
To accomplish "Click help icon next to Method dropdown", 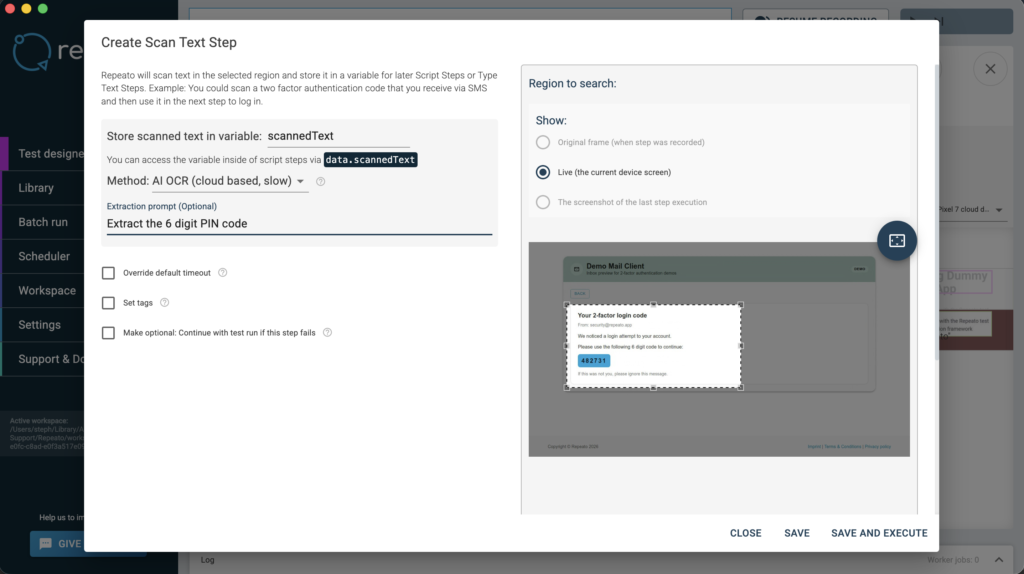I will pyautogui.click(x=320, y=181).
